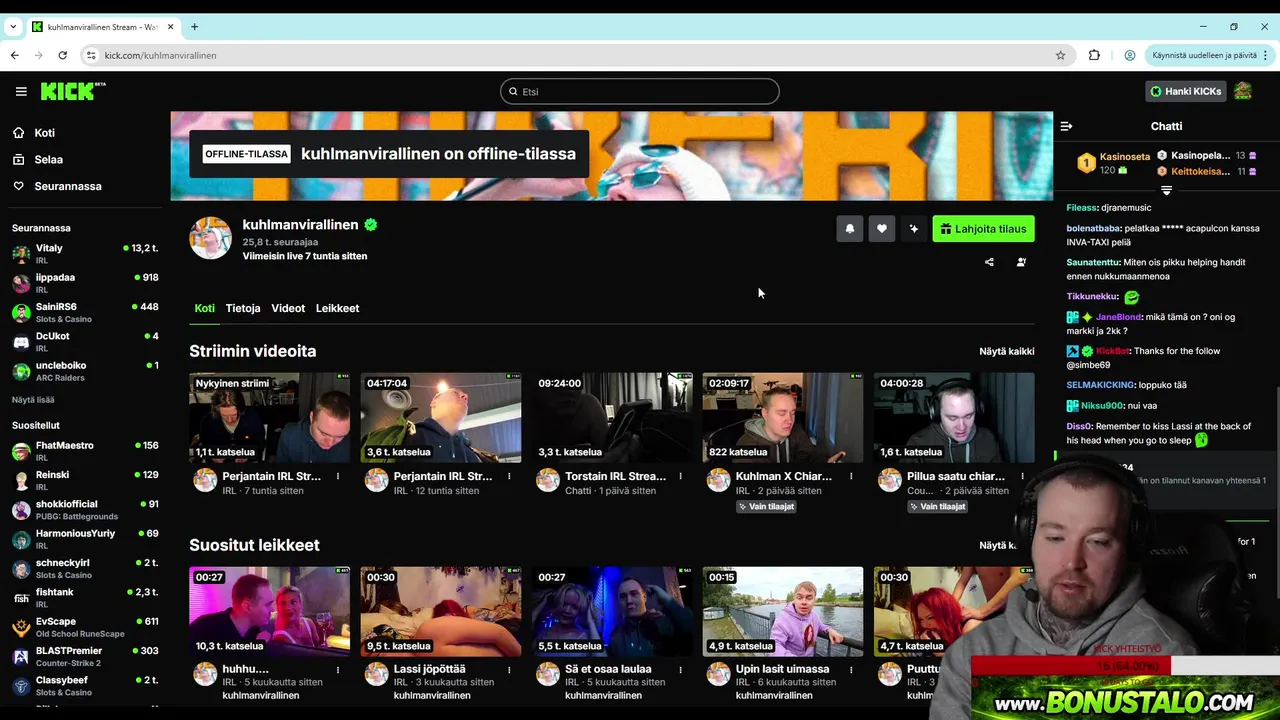1280x720 pixels.
Task: Click the browser back arrow
Action: pos(14,55)
